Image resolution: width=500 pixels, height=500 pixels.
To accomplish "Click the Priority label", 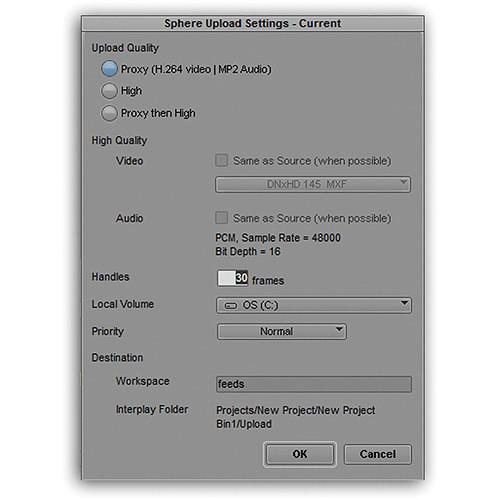I will pos(108,331).
